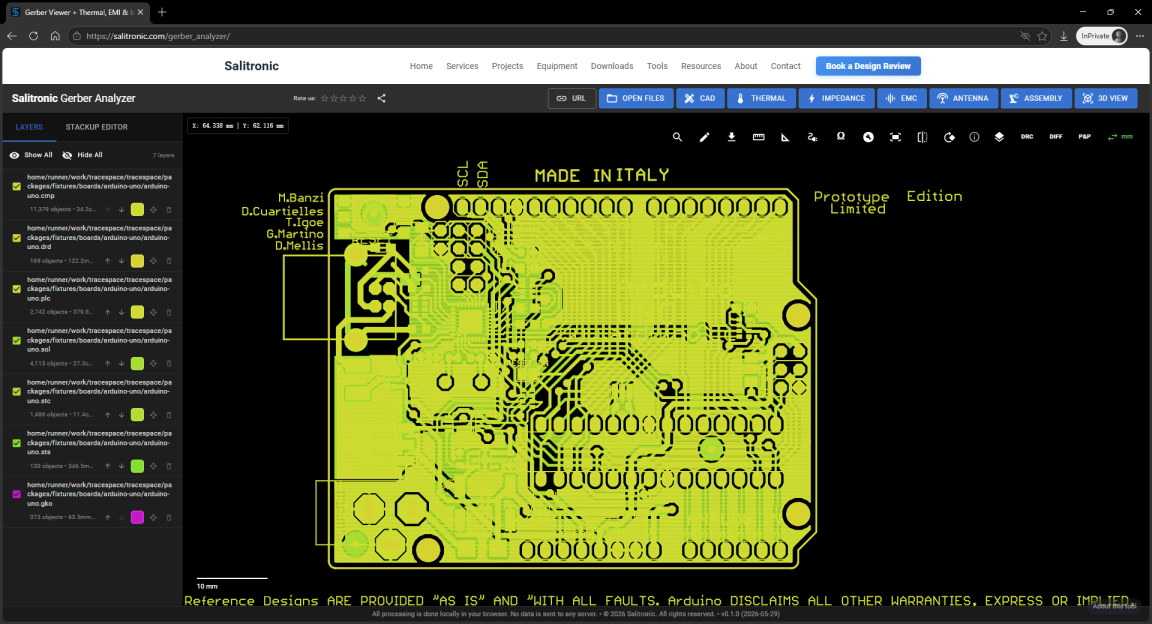Click move handle of arduino-uno.sts layer
The height and width of the screenshot is (624, 1152).
pos(154,466)
